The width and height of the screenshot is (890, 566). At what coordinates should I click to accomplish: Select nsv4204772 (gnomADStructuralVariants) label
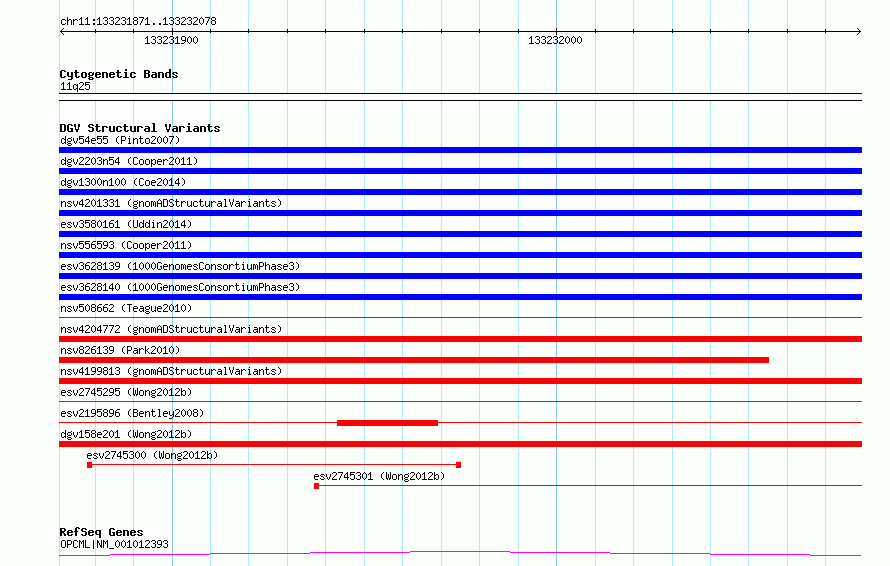(x=171, y=329)
